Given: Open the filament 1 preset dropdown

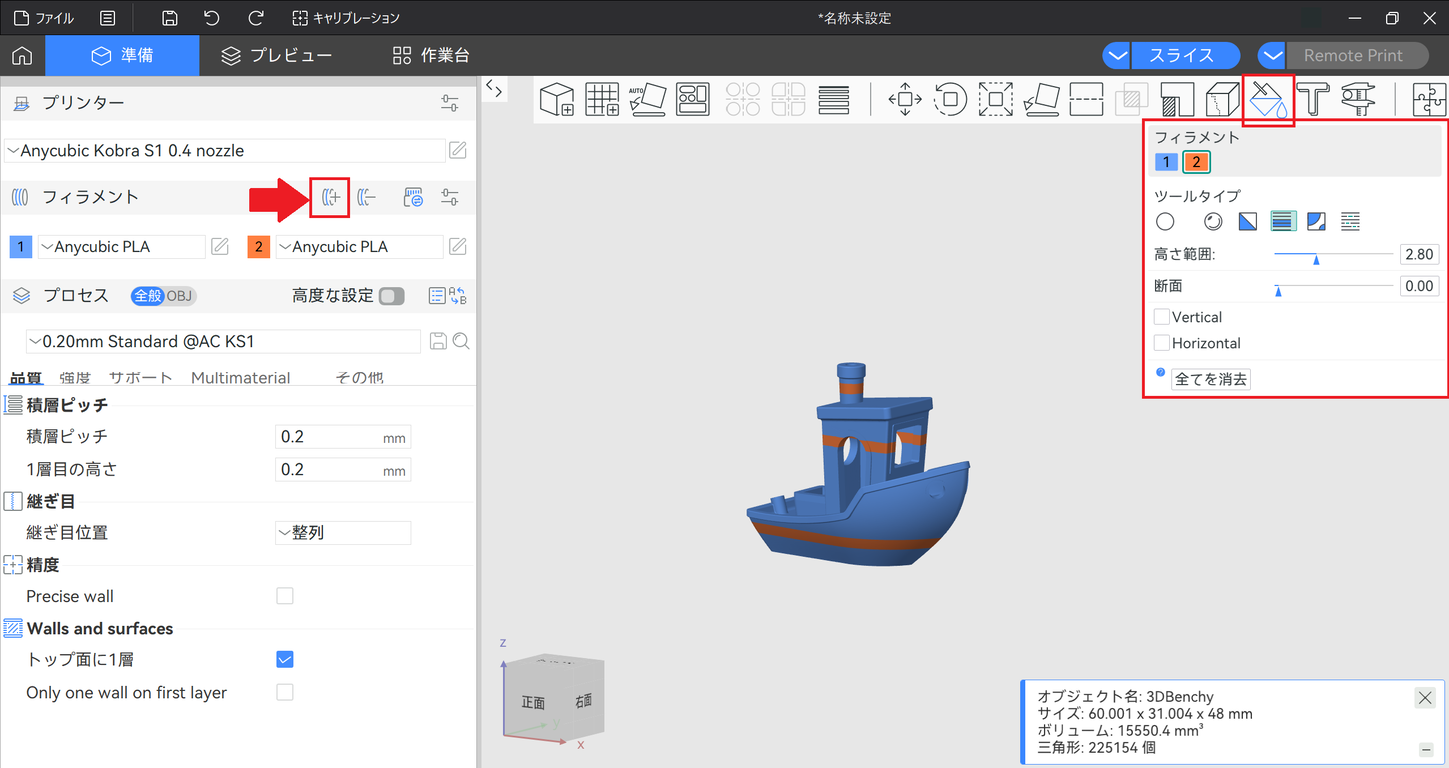Looking at the screenshot, I should [x=122, y=246].
